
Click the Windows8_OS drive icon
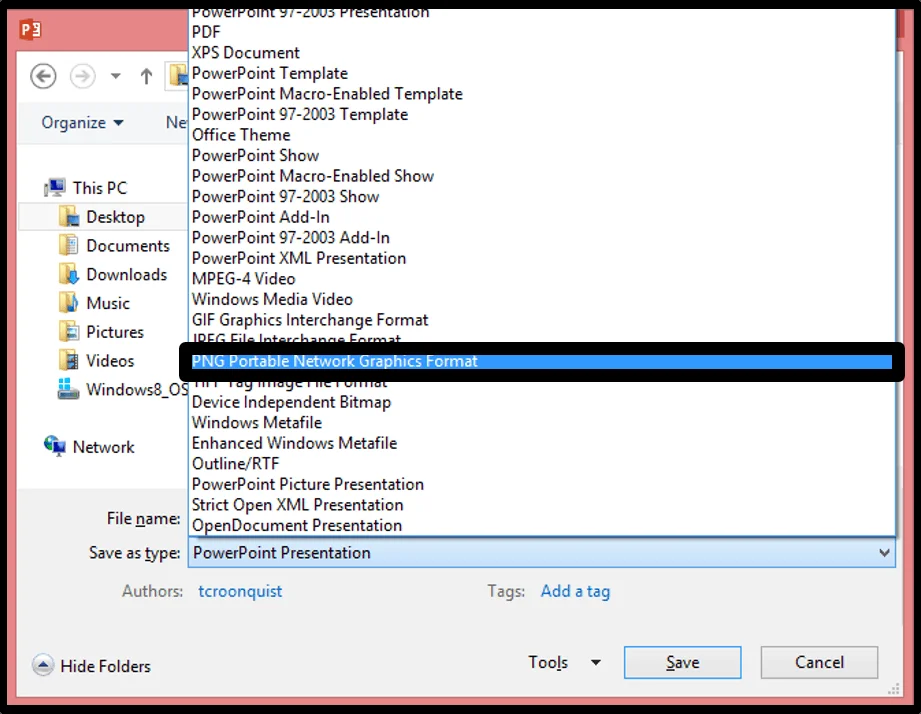[68, 389]
